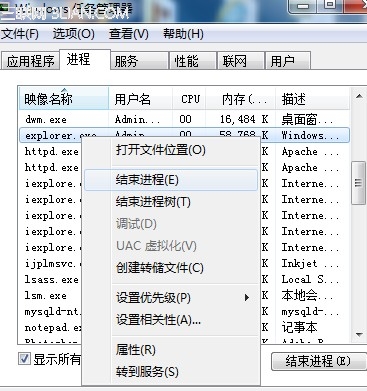Open the 文件(F) menu
Screen dimensions: 367x391
click(19, 34)
